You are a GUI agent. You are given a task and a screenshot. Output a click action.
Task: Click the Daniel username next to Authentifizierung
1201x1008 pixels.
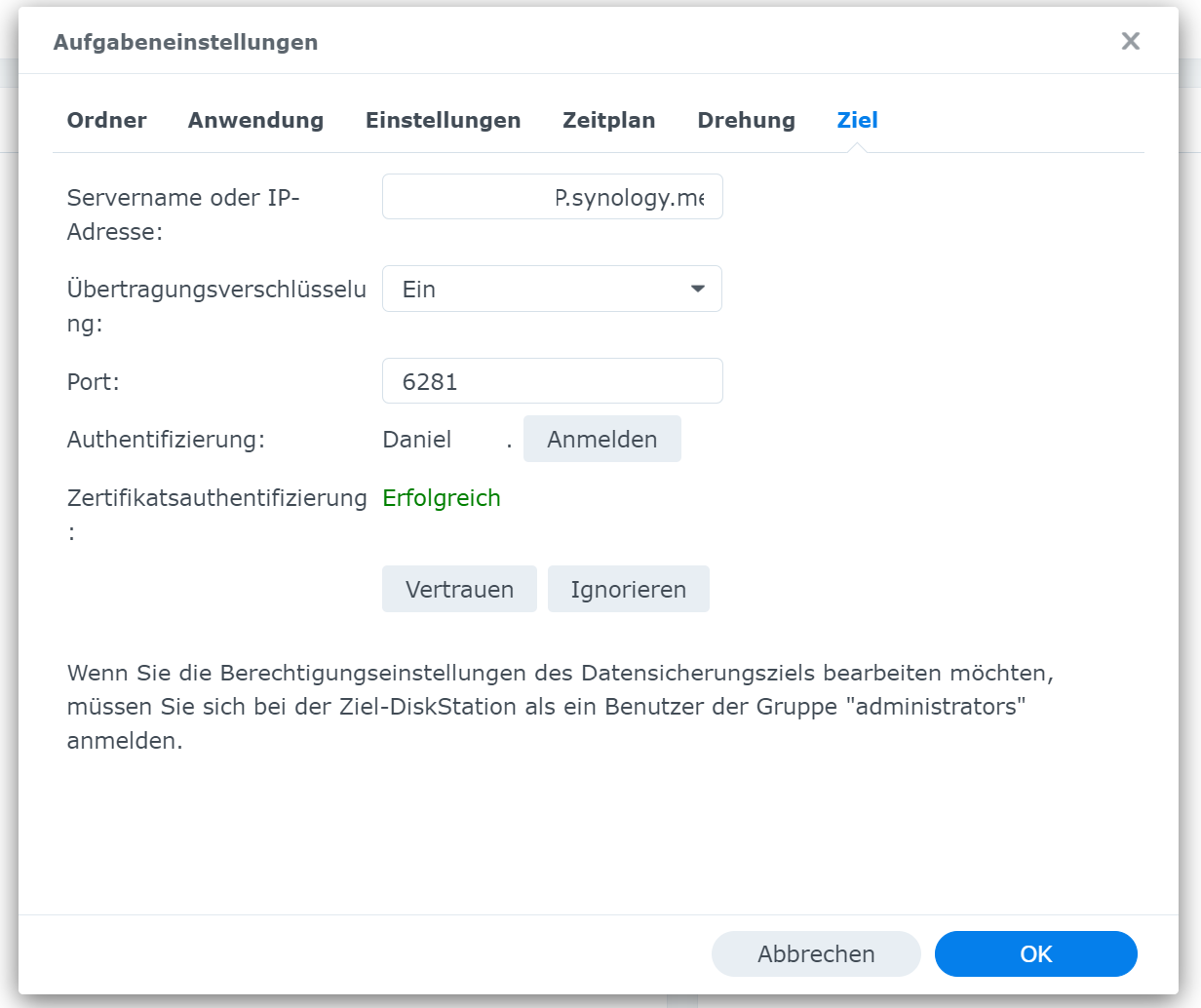(x=417, y=440)
